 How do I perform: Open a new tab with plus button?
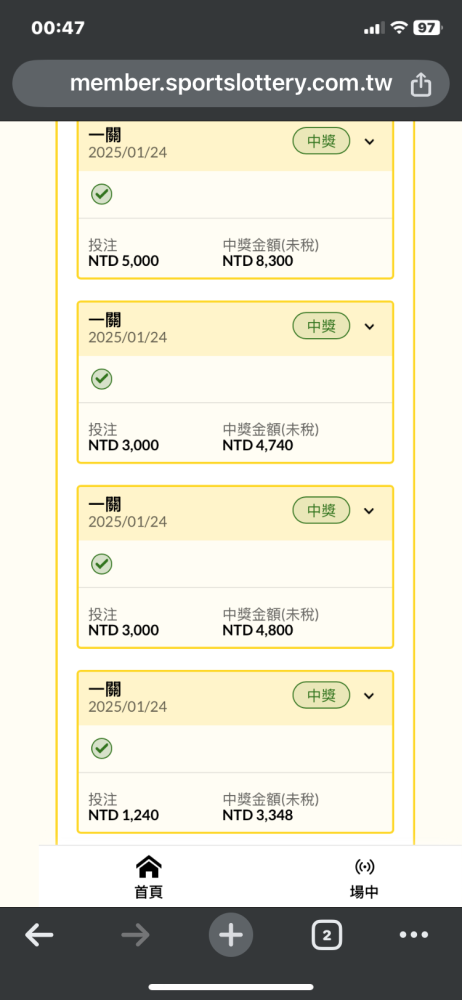(231, 936)
